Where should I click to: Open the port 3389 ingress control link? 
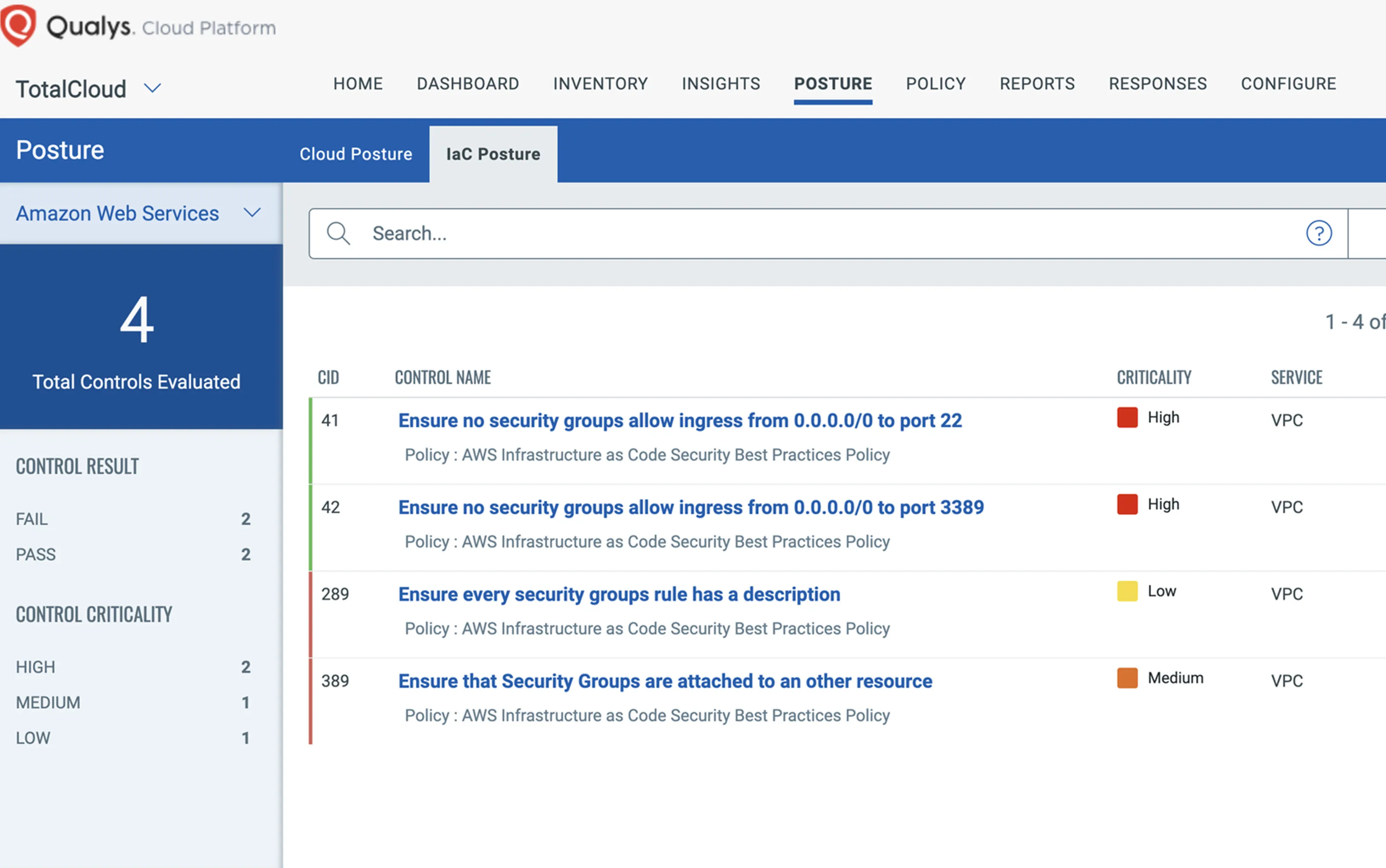point(690,507)
